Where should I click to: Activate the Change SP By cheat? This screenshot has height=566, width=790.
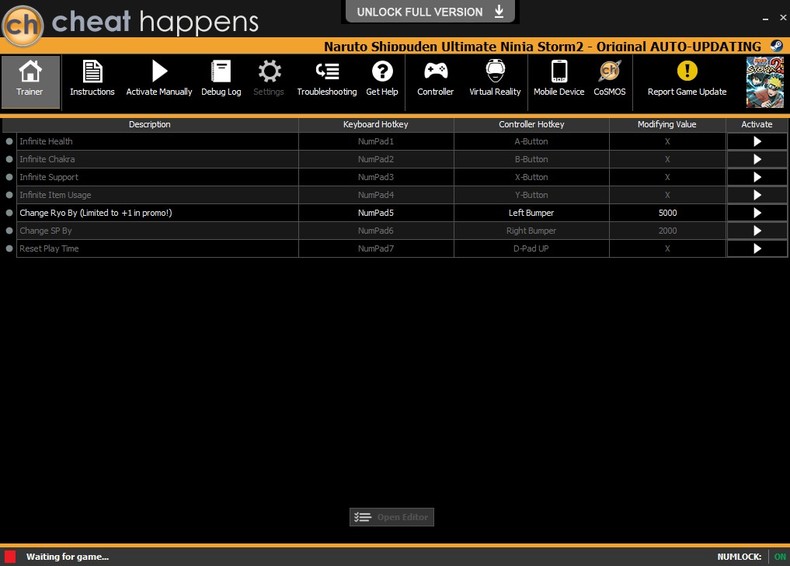click(757, 231)
